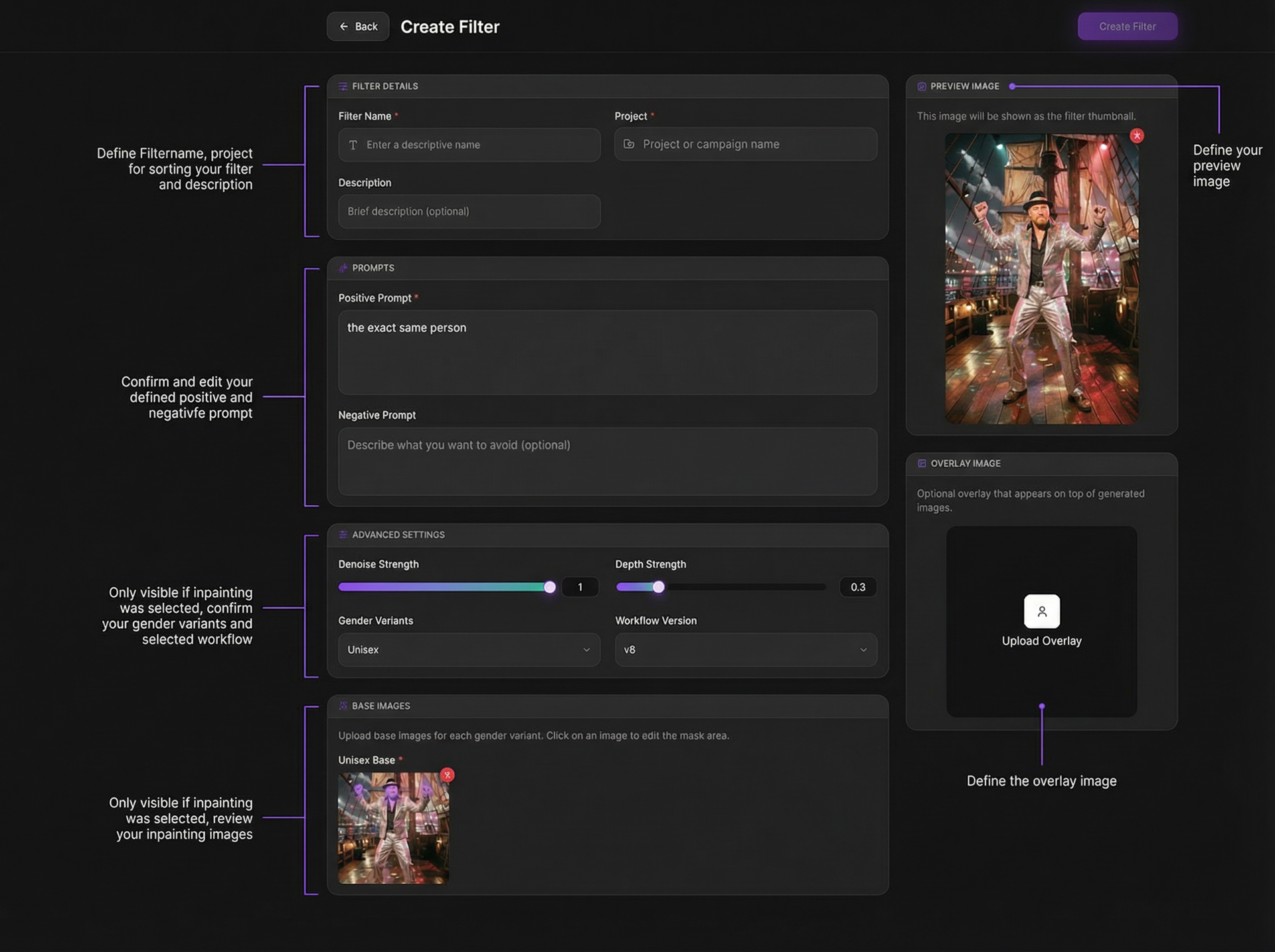This screenshot has height=952, width=1275.
Task: Delete the Unisex Base image via red X
Action: [x=448, y=775]
